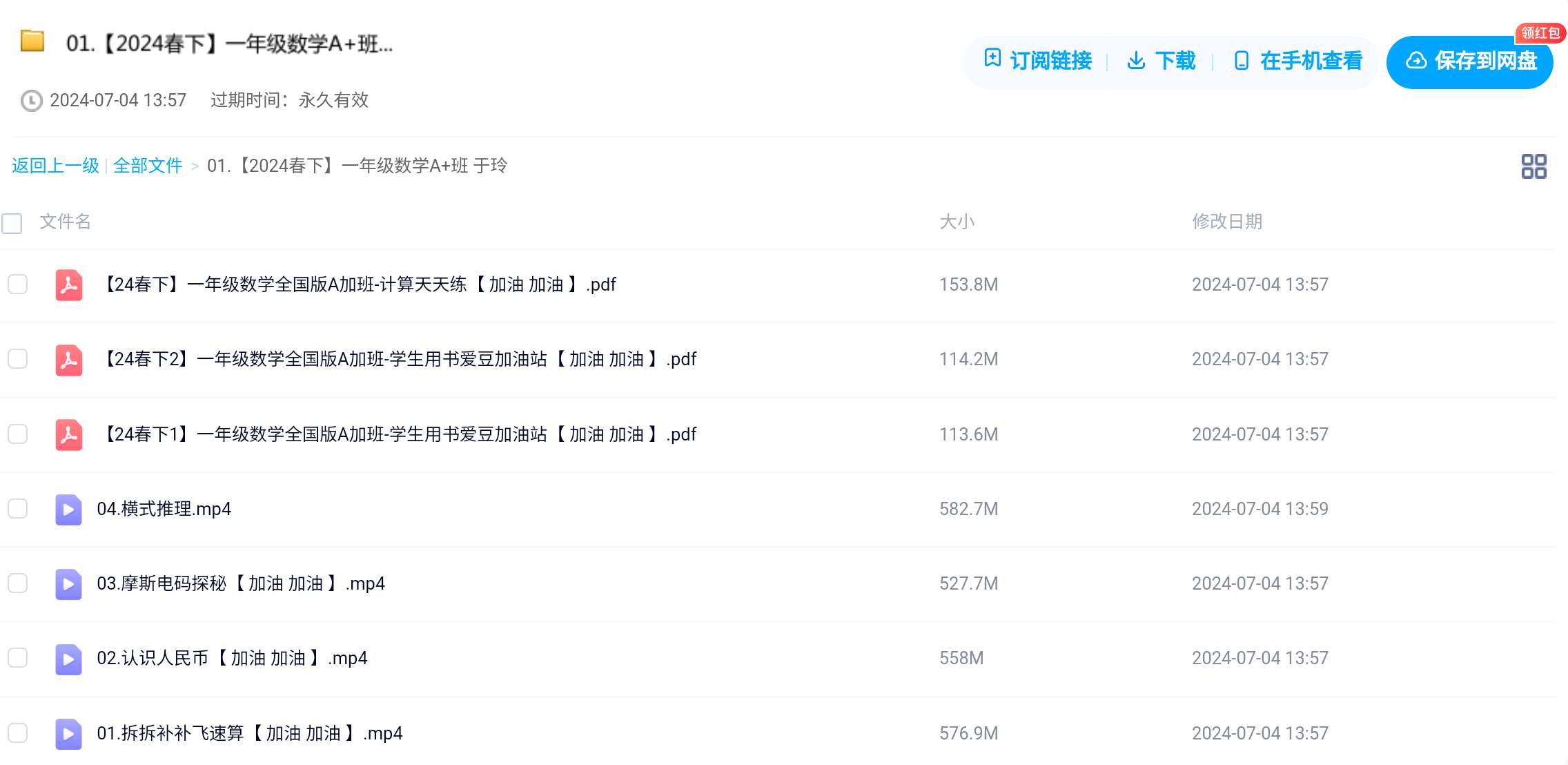The width and height of the screenshot is (1568, 765).
Task: Click video icon of 01.拆拆补补飞速算
Action: (68, 733)
